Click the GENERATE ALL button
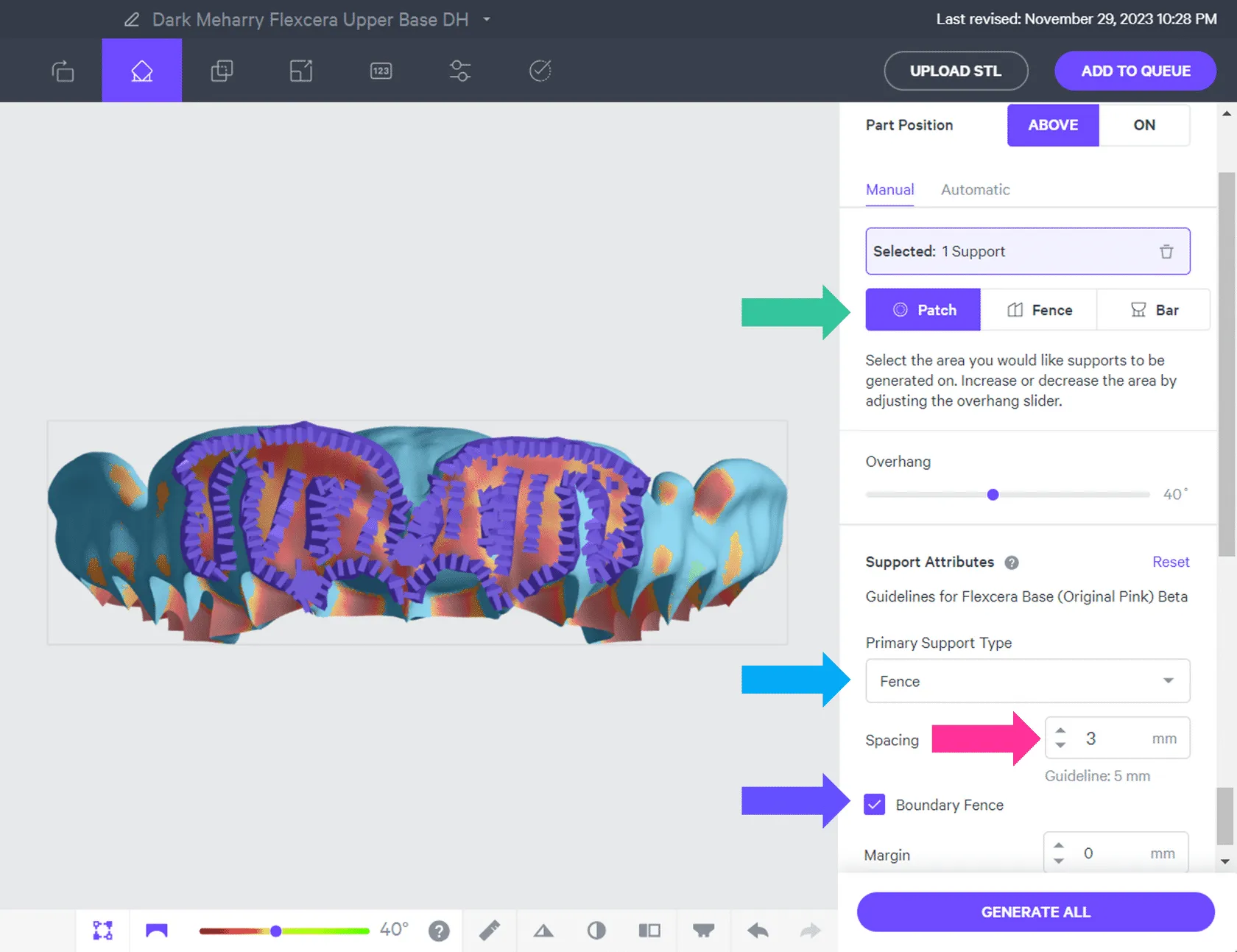The height and width of the screenshot is (952, 1237). pyautogui.click(x=1035, y=912)
